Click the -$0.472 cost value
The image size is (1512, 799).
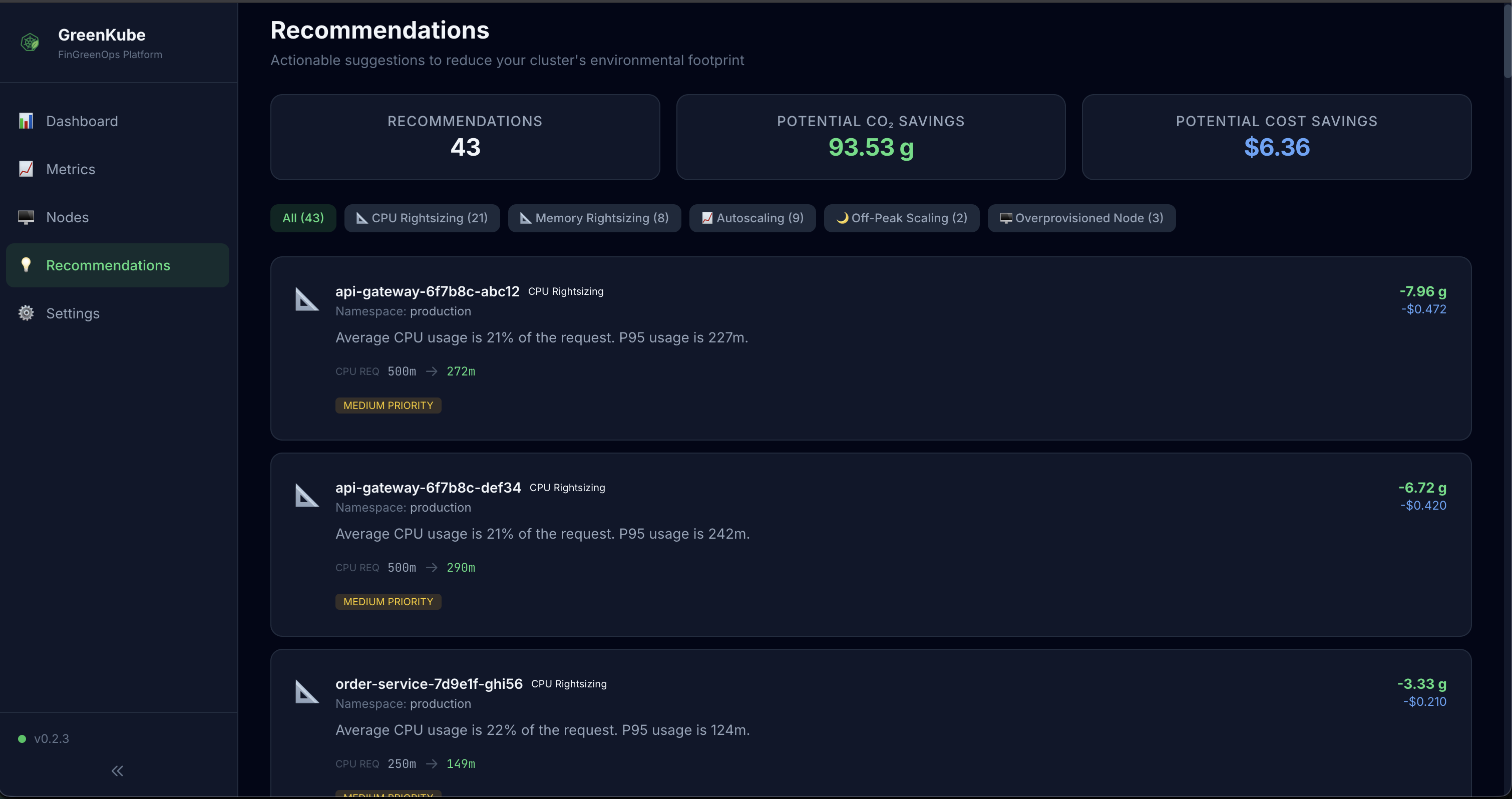tap(1423, 309)
